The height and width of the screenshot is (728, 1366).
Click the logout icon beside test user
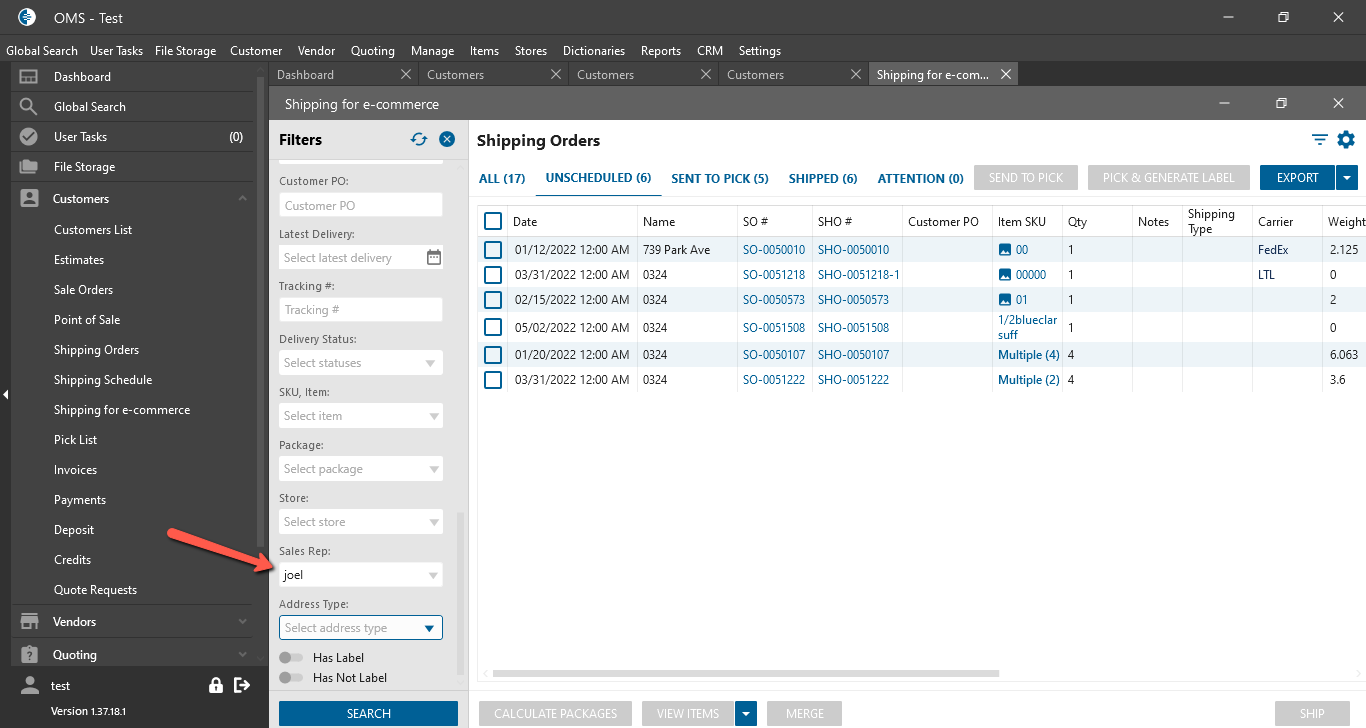pyautogui.click(x=241, y=685)
